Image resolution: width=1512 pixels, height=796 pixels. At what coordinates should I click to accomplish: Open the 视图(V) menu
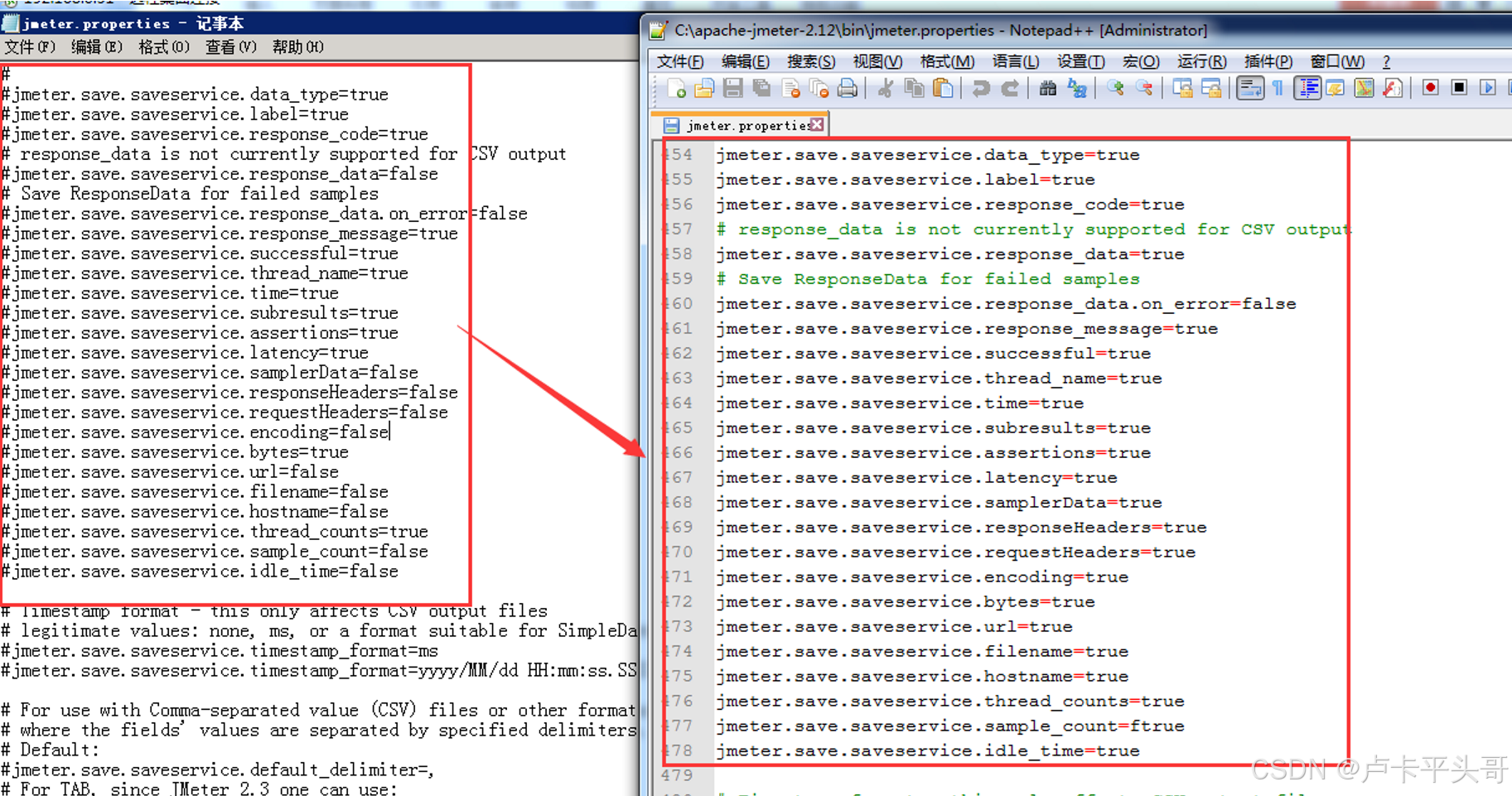click(877, 61)
